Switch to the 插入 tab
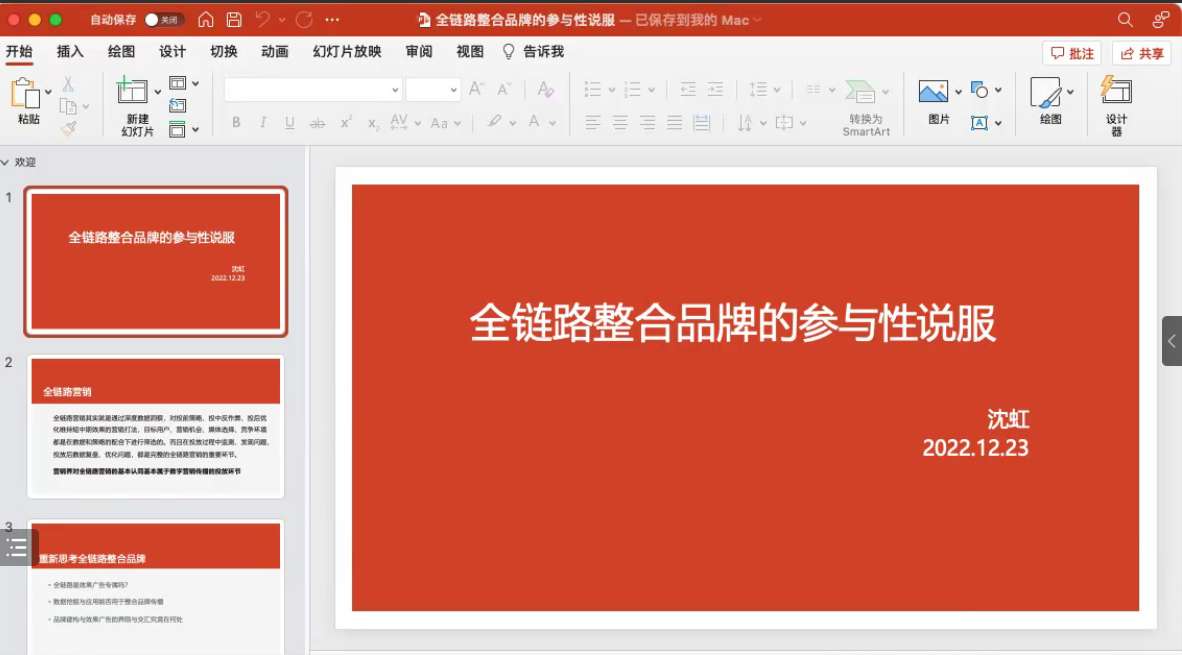The width and height of the screenshot is (1182, 655). (70, 52)
